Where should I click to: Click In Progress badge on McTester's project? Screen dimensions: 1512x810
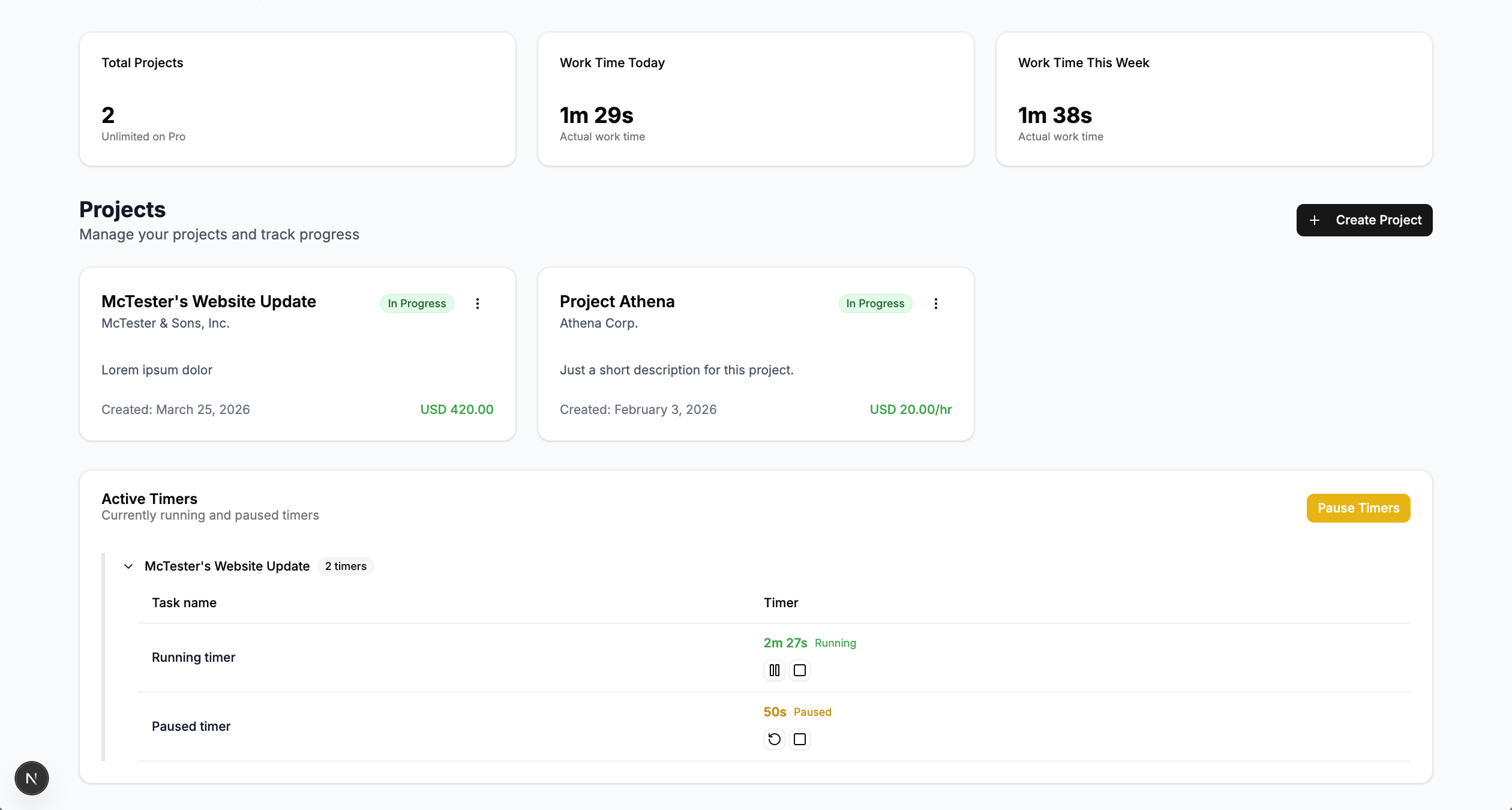tap(416, 304)
